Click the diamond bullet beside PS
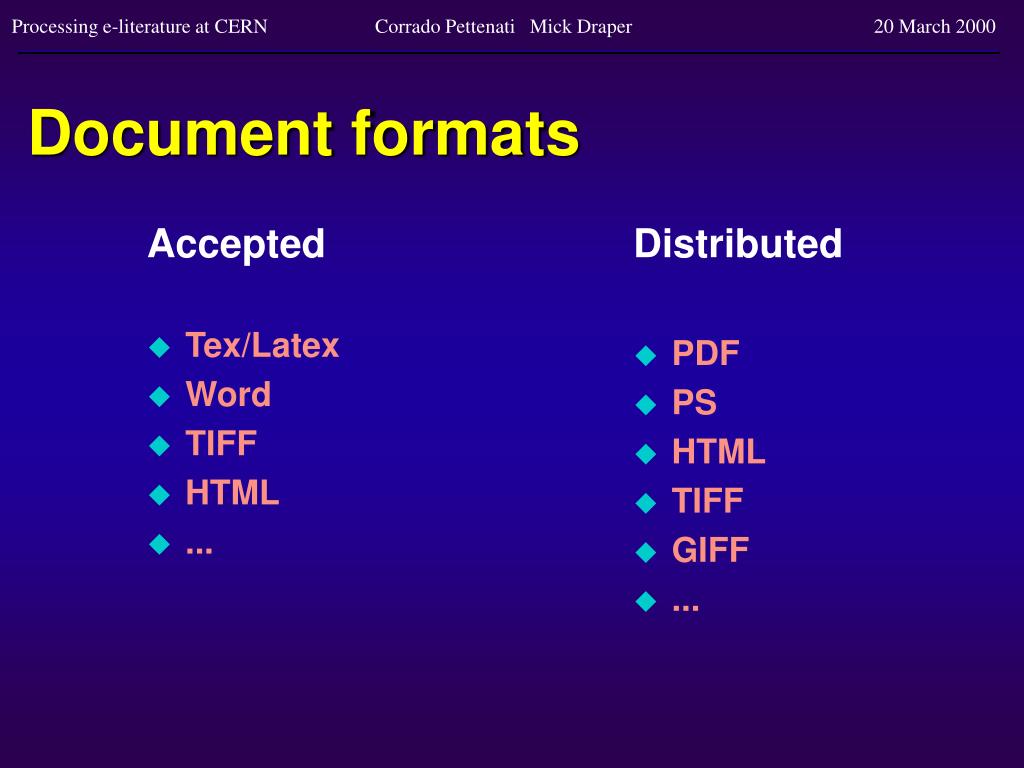This screenshot has width=1024, height=768. coord(646,405)
